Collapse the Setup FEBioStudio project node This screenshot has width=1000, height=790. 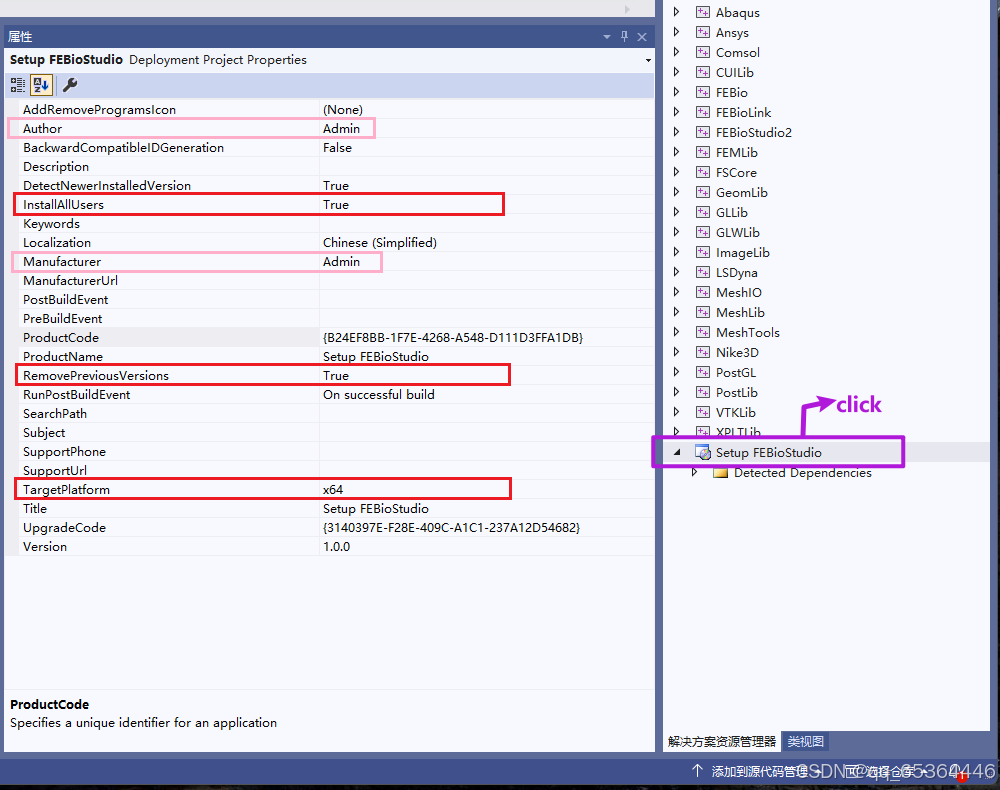coord(677,452)
